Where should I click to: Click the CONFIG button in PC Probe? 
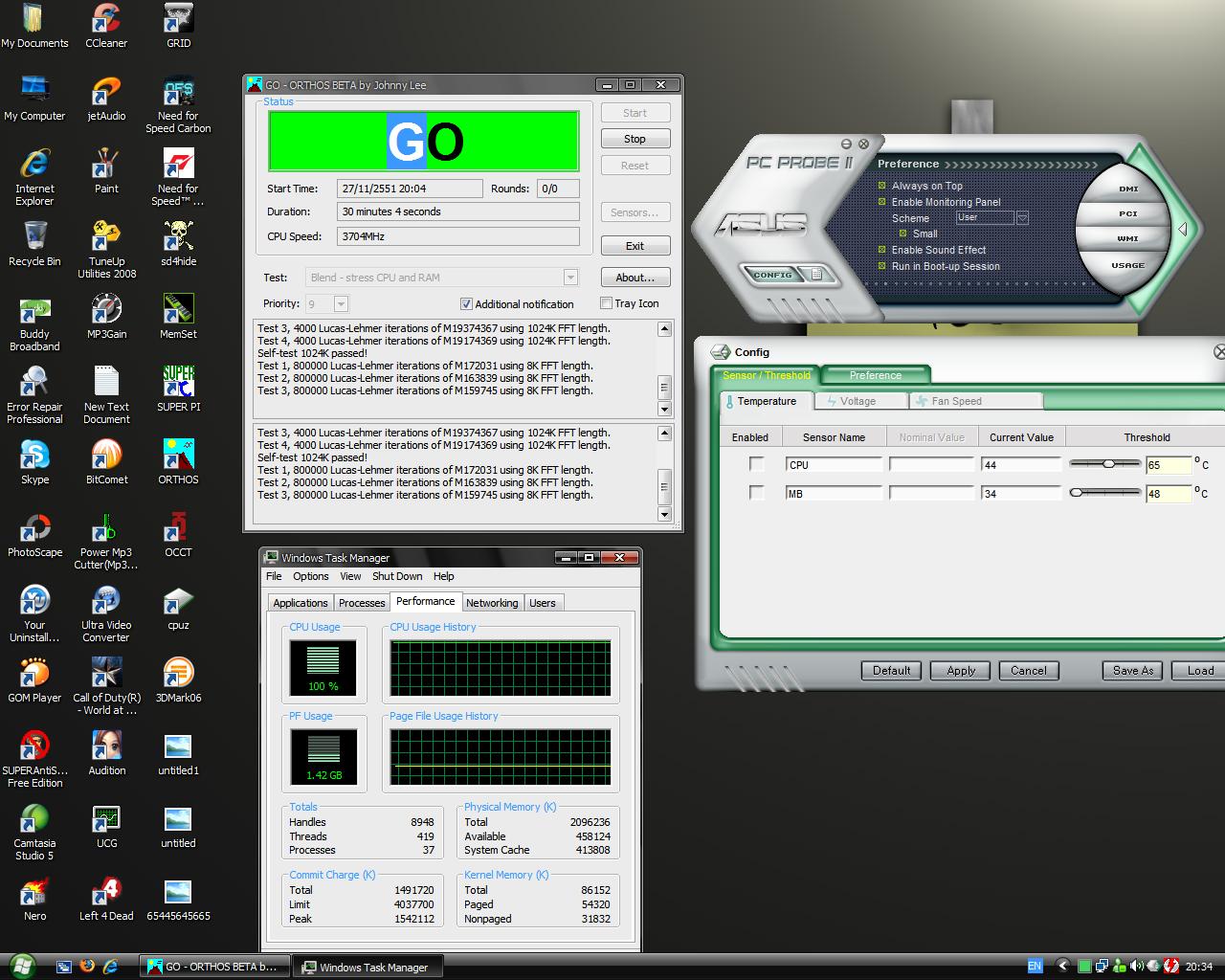[773, 275]
